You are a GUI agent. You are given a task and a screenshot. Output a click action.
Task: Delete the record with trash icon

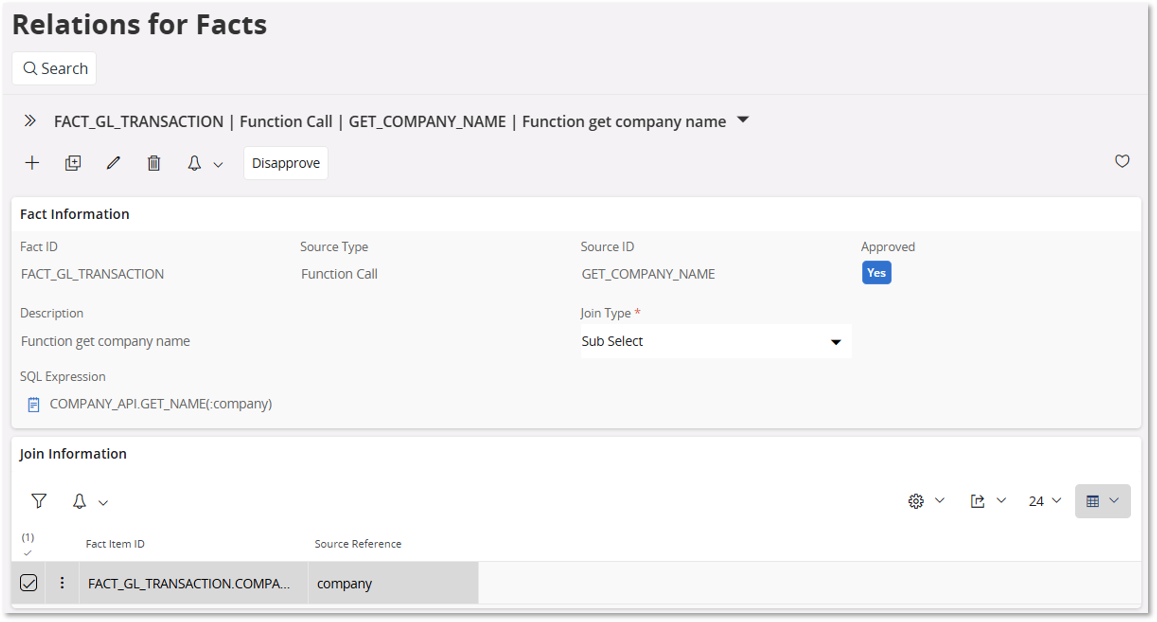(153, 163)
